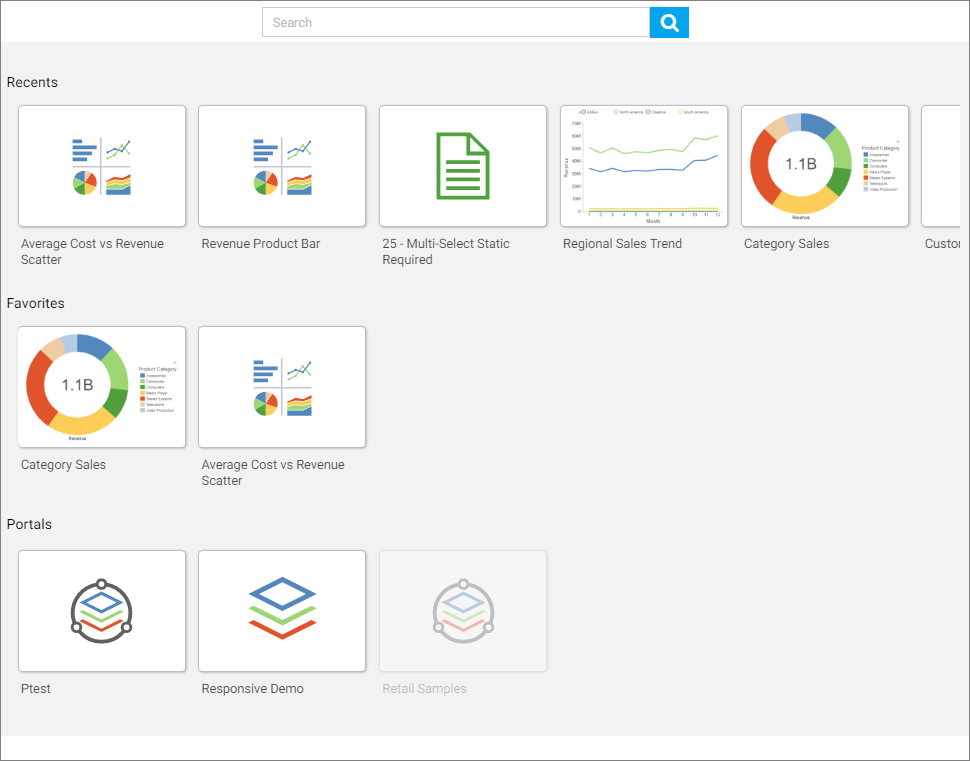Click the Revenue Product Bar label
Screen dimensions: 970x761
pos(261,244)
